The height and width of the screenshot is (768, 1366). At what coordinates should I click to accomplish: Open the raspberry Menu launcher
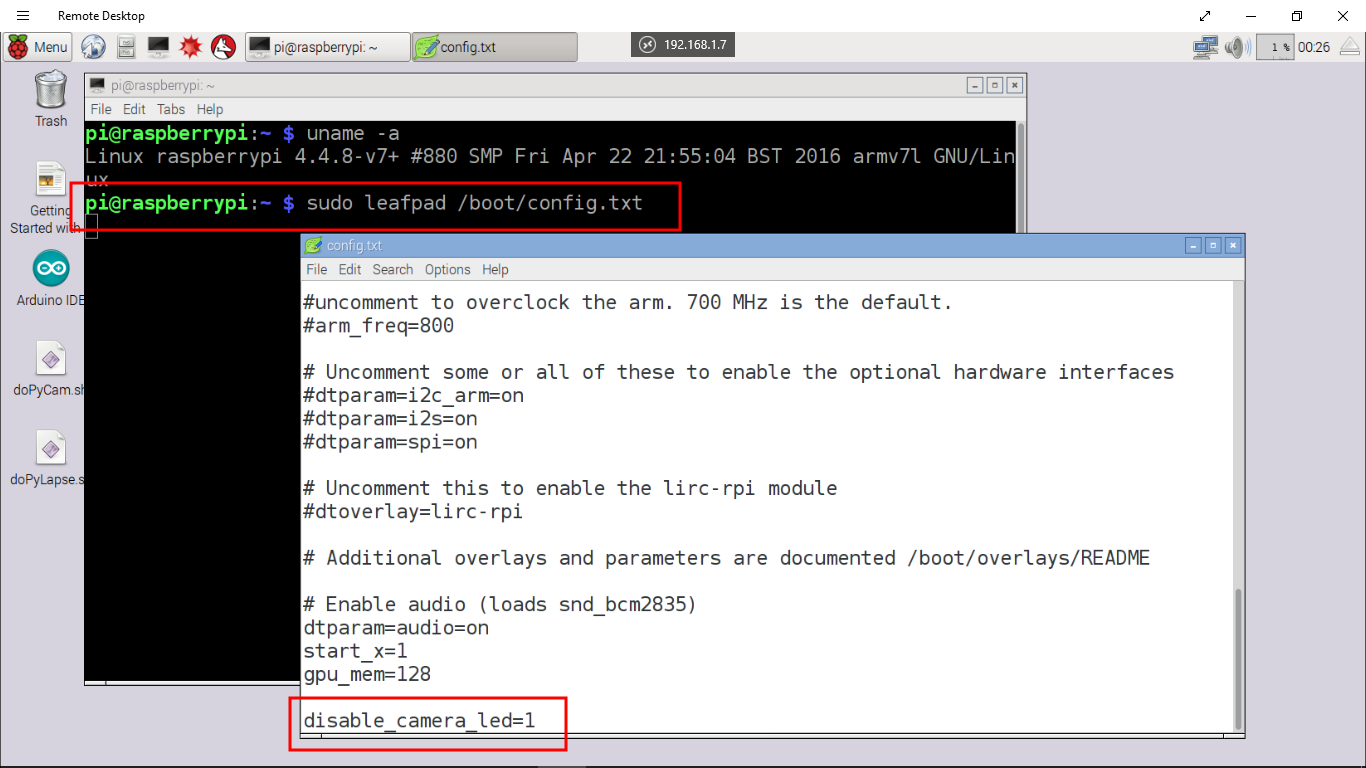(x=37, y=46)
